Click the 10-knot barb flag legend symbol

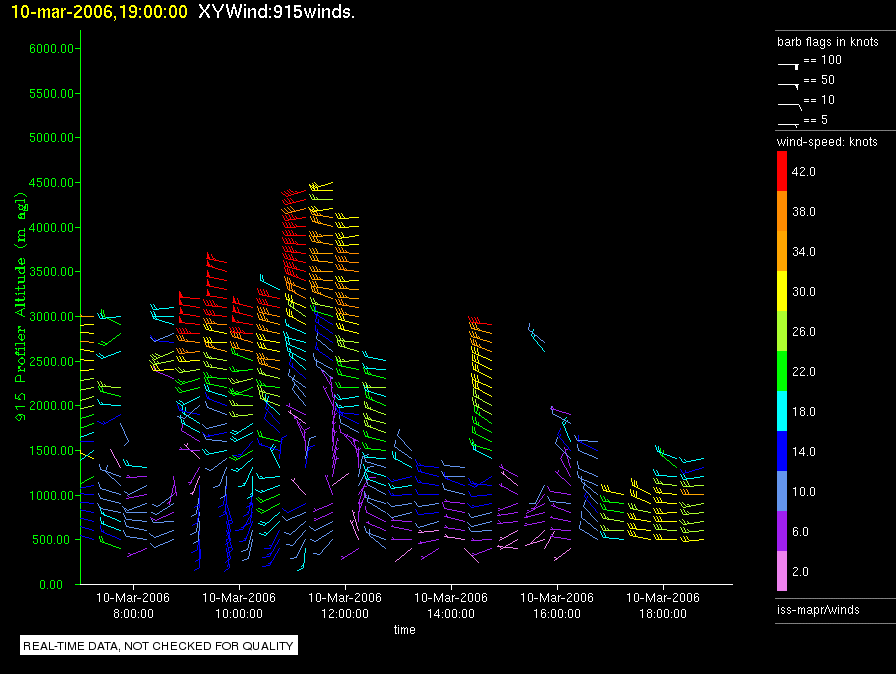click(x=789, y=103)
